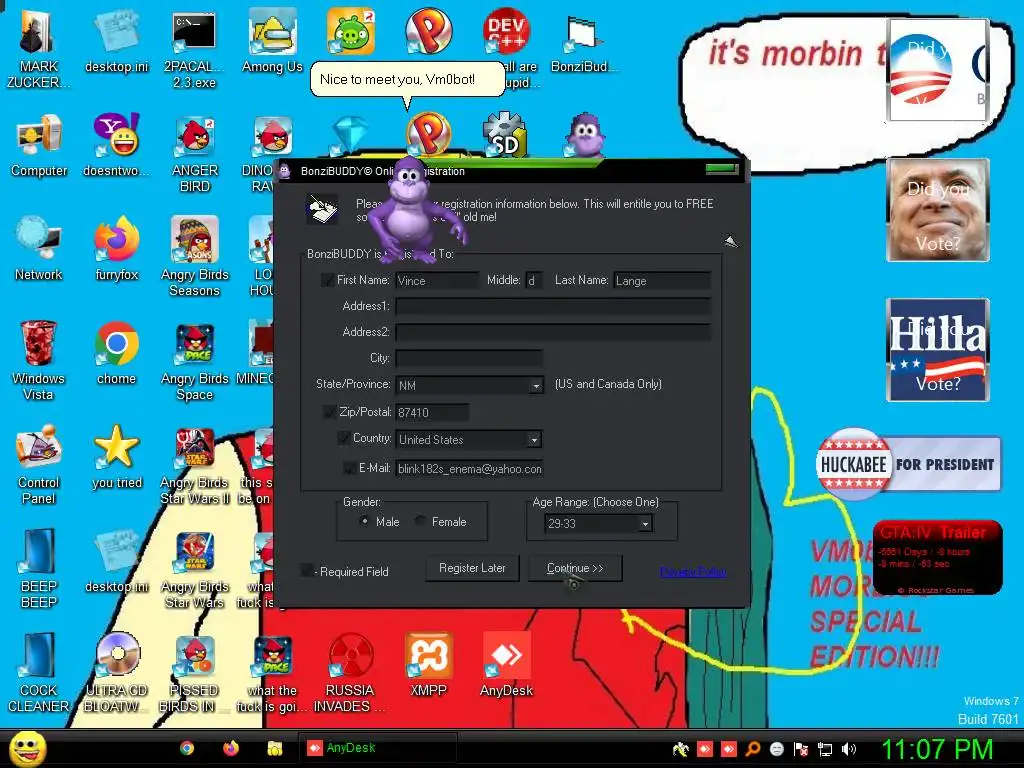Click the Register Later button
Viewport: 1024px width, 768px height.
(472, 568)
